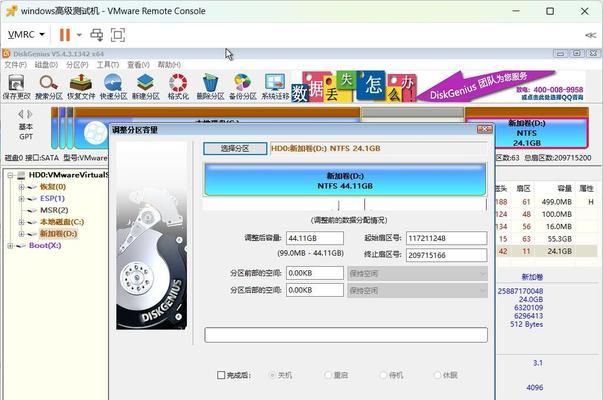Click the VMRC toolbar collapse double-arrow
The width and height of the screenshot is (603, 400).
590,35
